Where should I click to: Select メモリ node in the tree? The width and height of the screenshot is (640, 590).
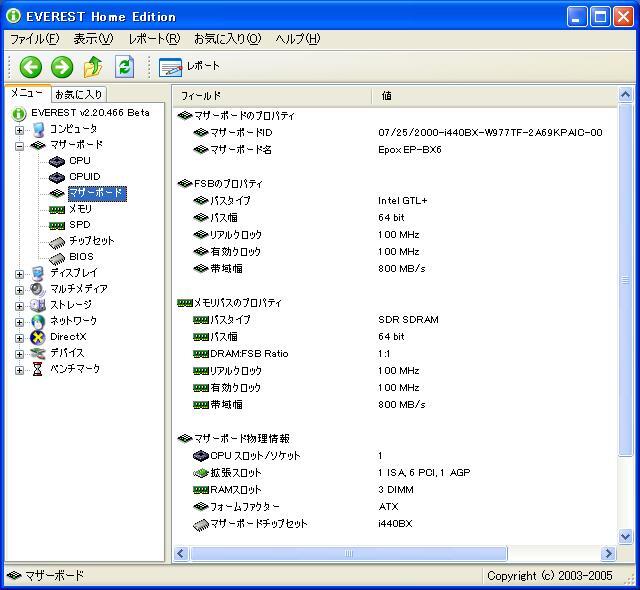pos(80,209)
